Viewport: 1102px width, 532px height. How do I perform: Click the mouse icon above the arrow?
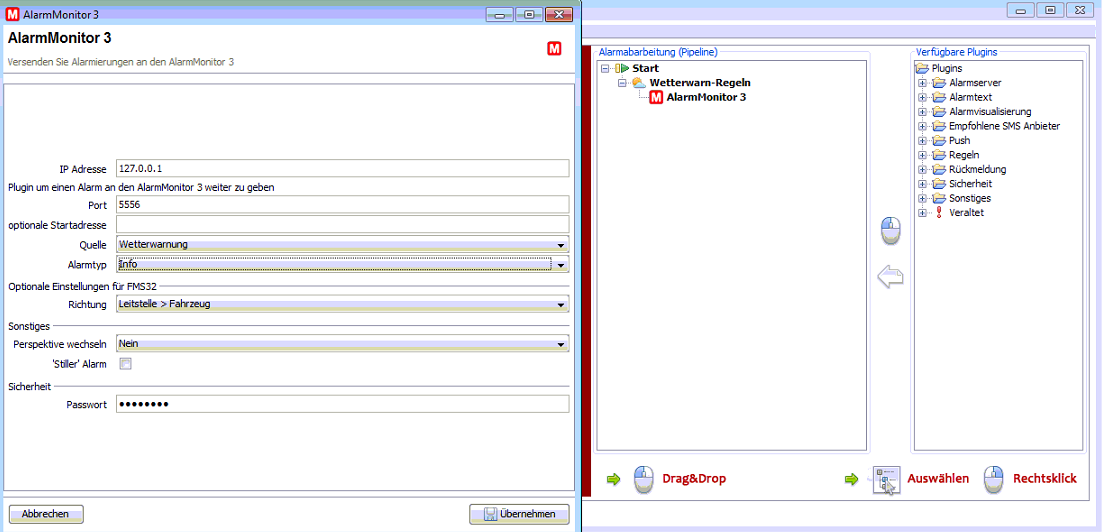(890, 231)
